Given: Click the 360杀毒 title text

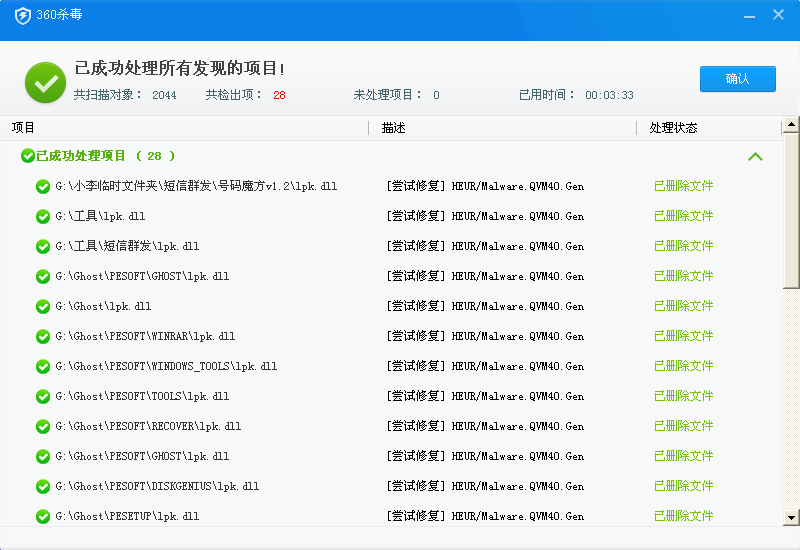Looking at the screenshot, I should click(x=59, y=15).
